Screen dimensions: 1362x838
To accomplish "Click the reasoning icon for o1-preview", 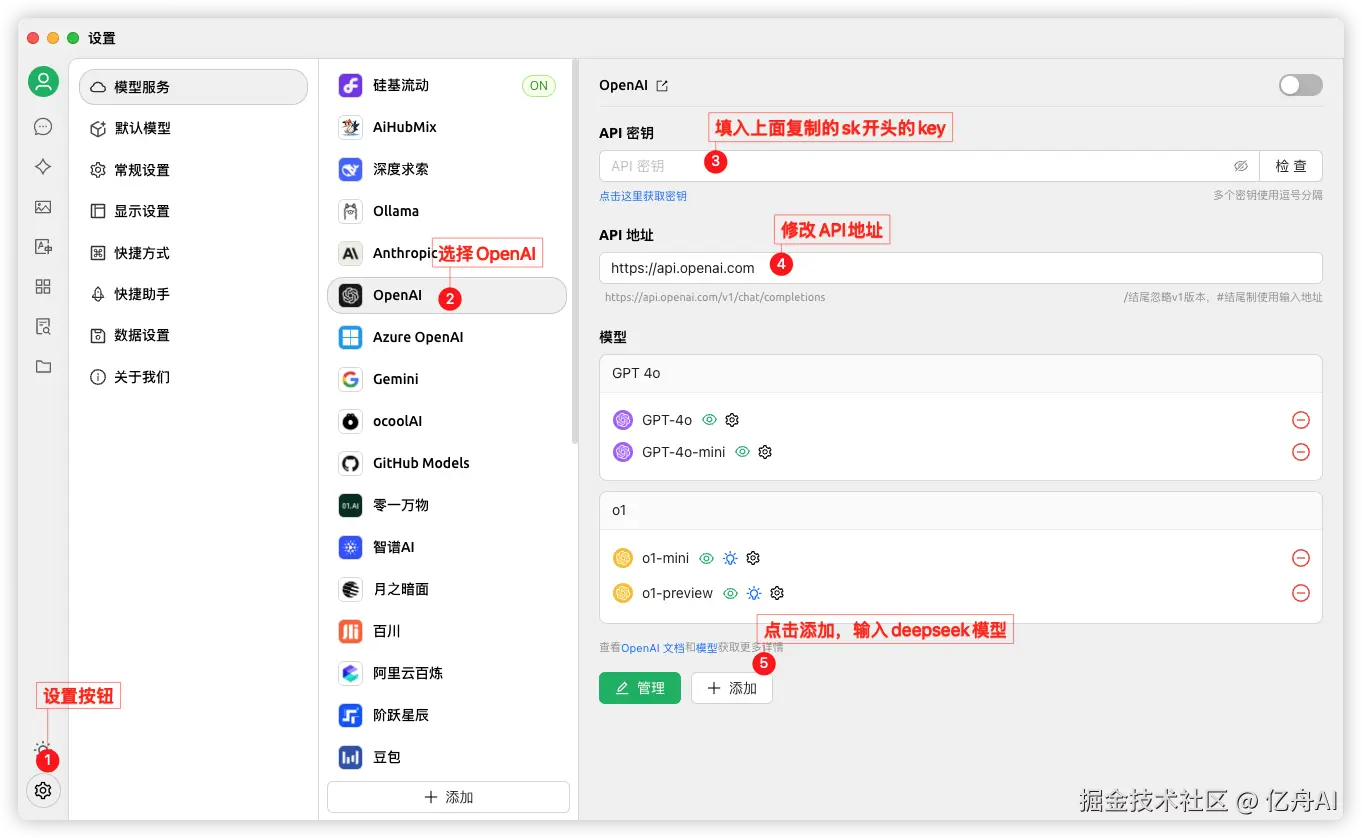I will point(754,593).
